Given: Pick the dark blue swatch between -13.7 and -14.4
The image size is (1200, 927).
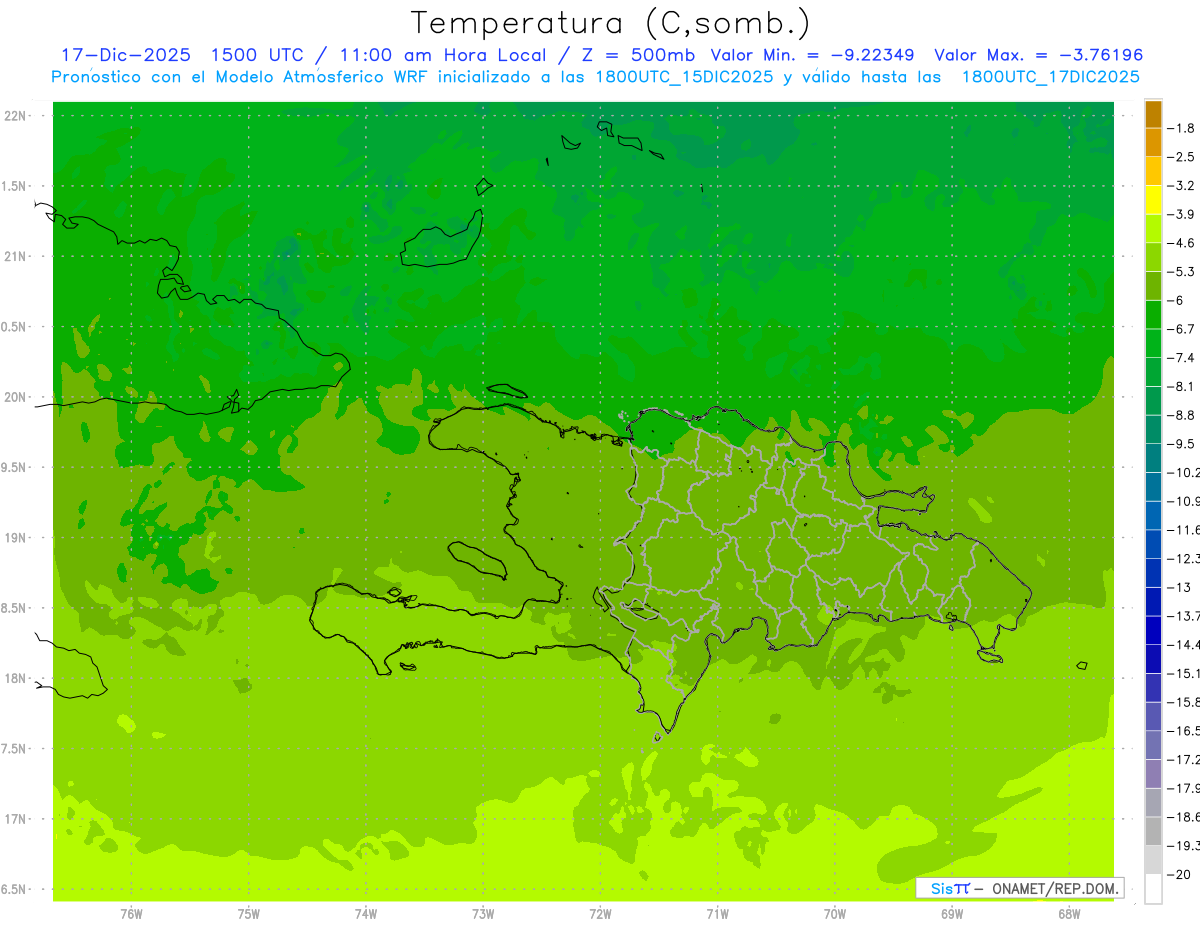Looking at the screenshot, I should [1153, 630].
